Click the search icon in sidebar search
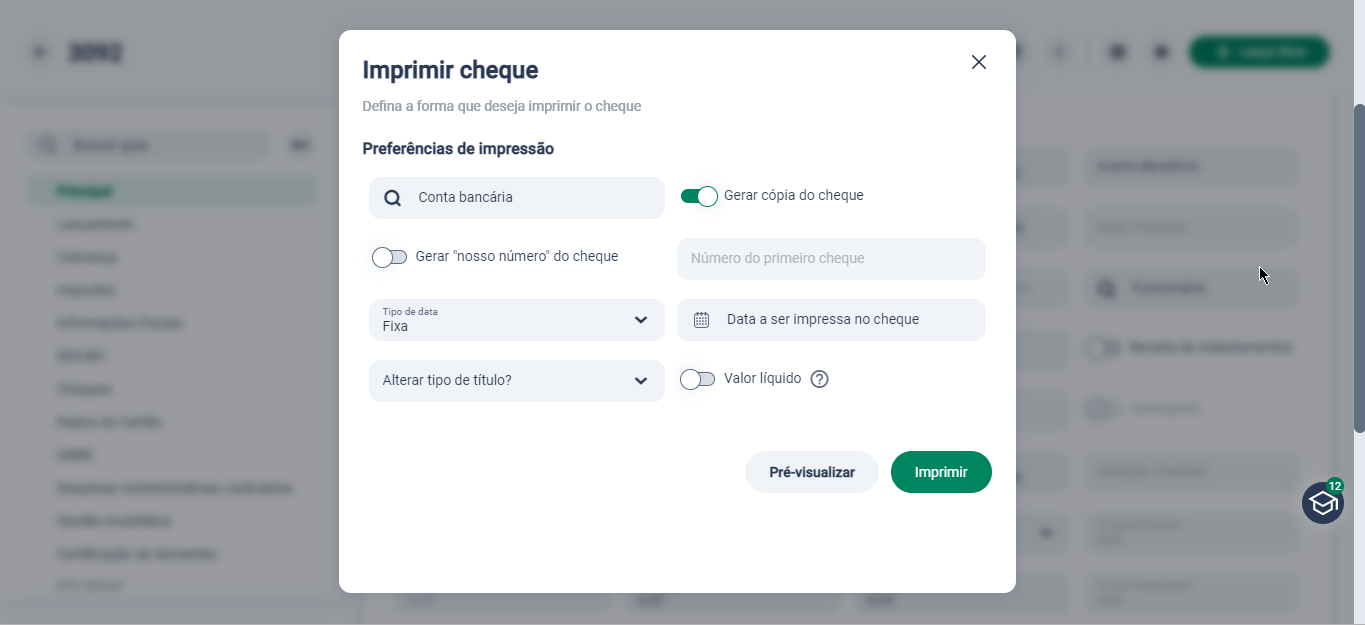 pos(47,145)
